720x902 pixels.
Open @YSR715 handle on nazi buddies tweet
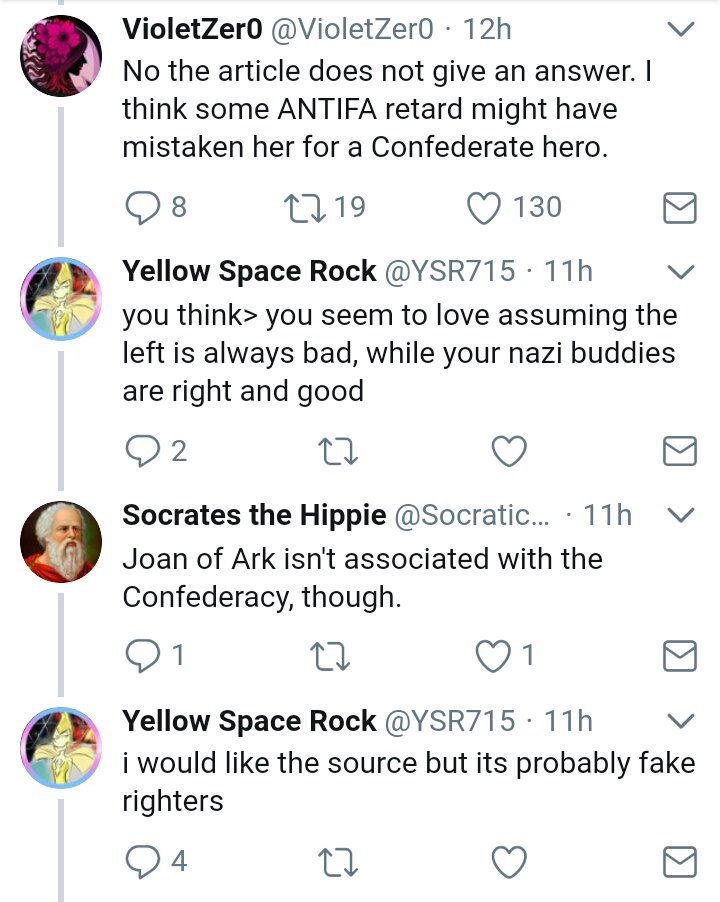450,271
